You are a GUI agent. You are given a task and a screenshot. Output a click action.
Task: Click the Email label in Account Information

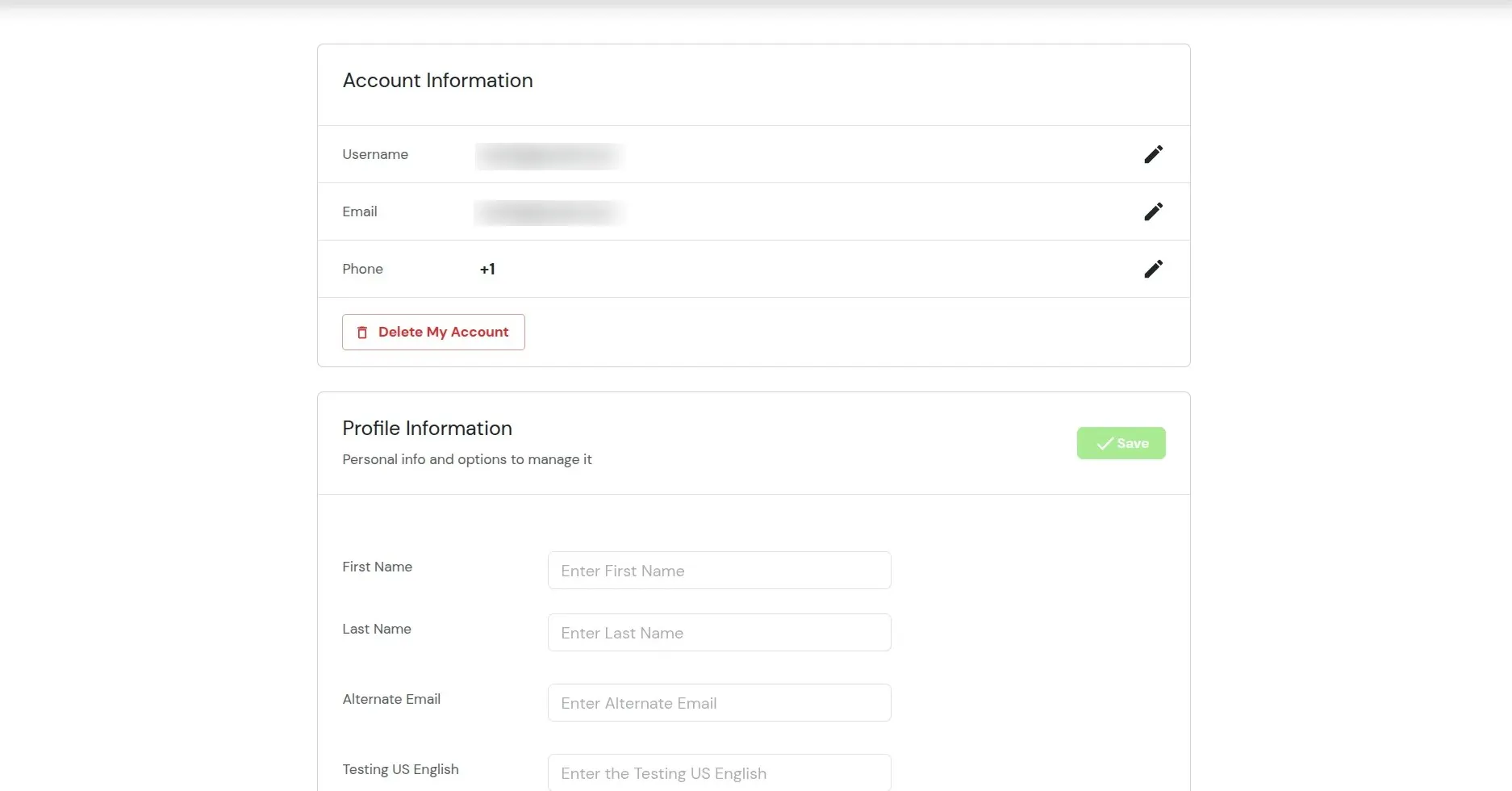[x=359, y=211]
